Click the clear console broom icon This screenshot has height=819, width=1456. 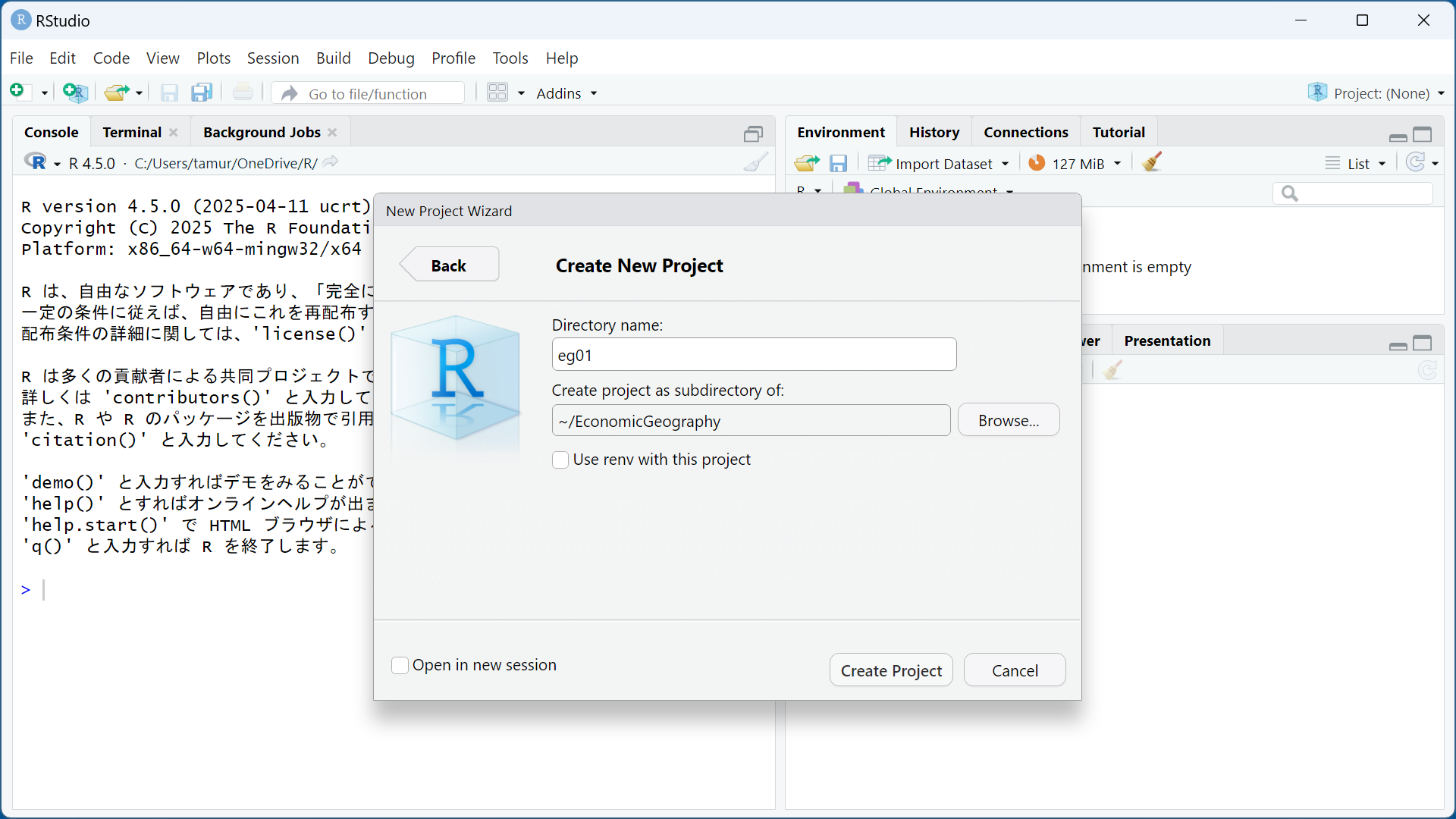pos(755,162)
